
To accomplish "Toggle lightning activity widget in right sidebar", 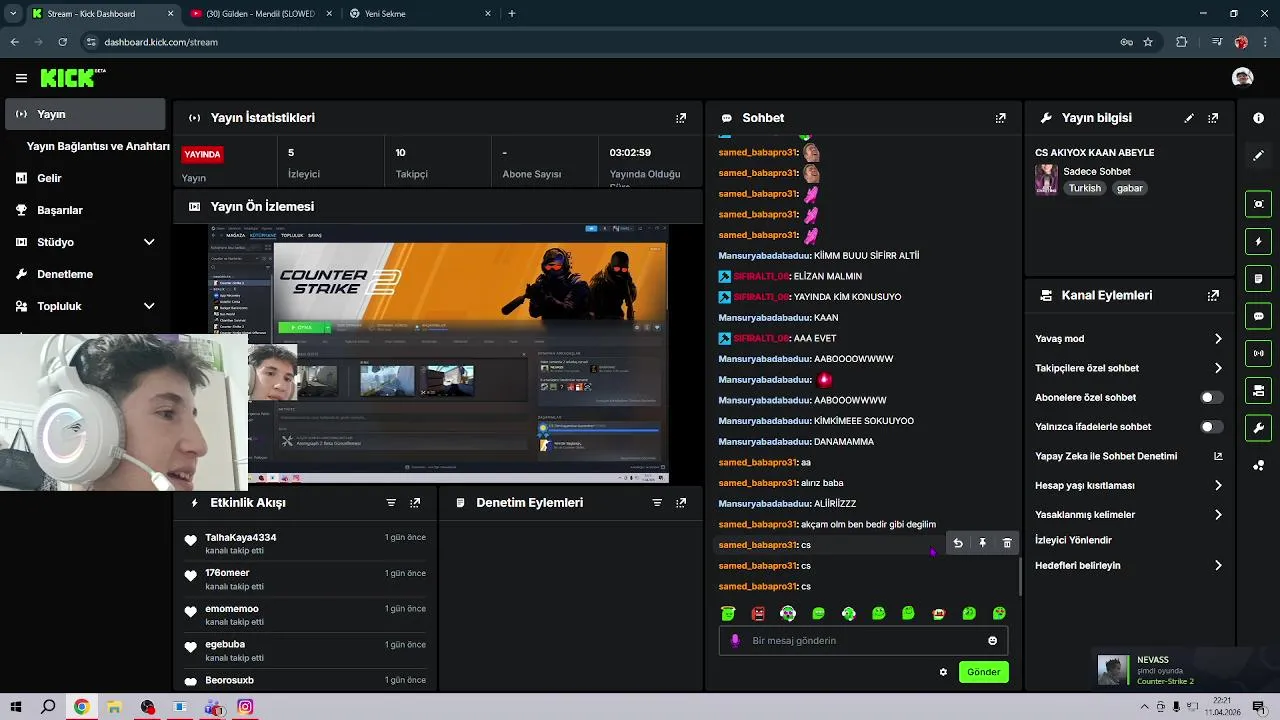I will coord(1258,241).
